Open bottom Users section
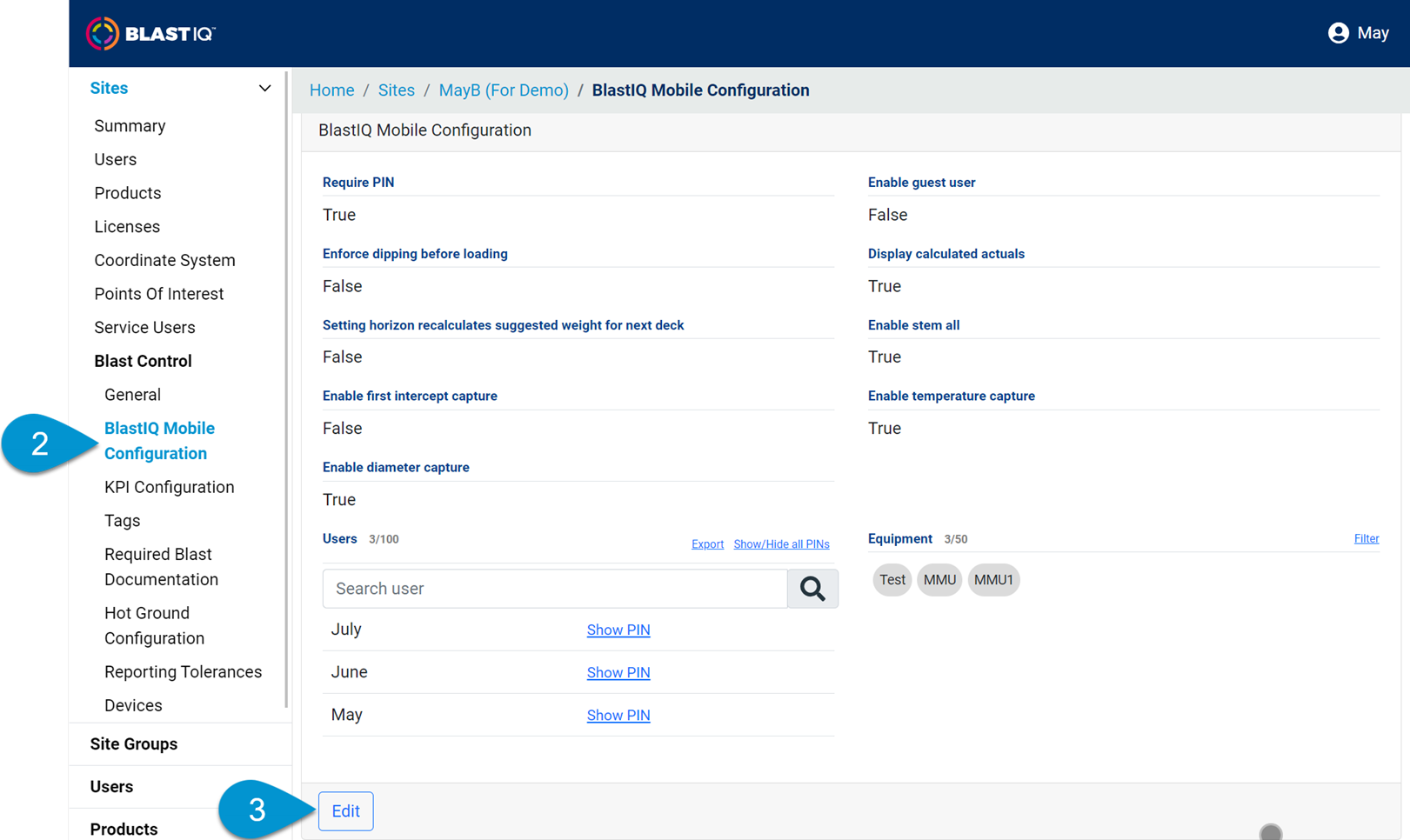The width and height of the screenshot is (1410, 840). [x=111, y=787]
